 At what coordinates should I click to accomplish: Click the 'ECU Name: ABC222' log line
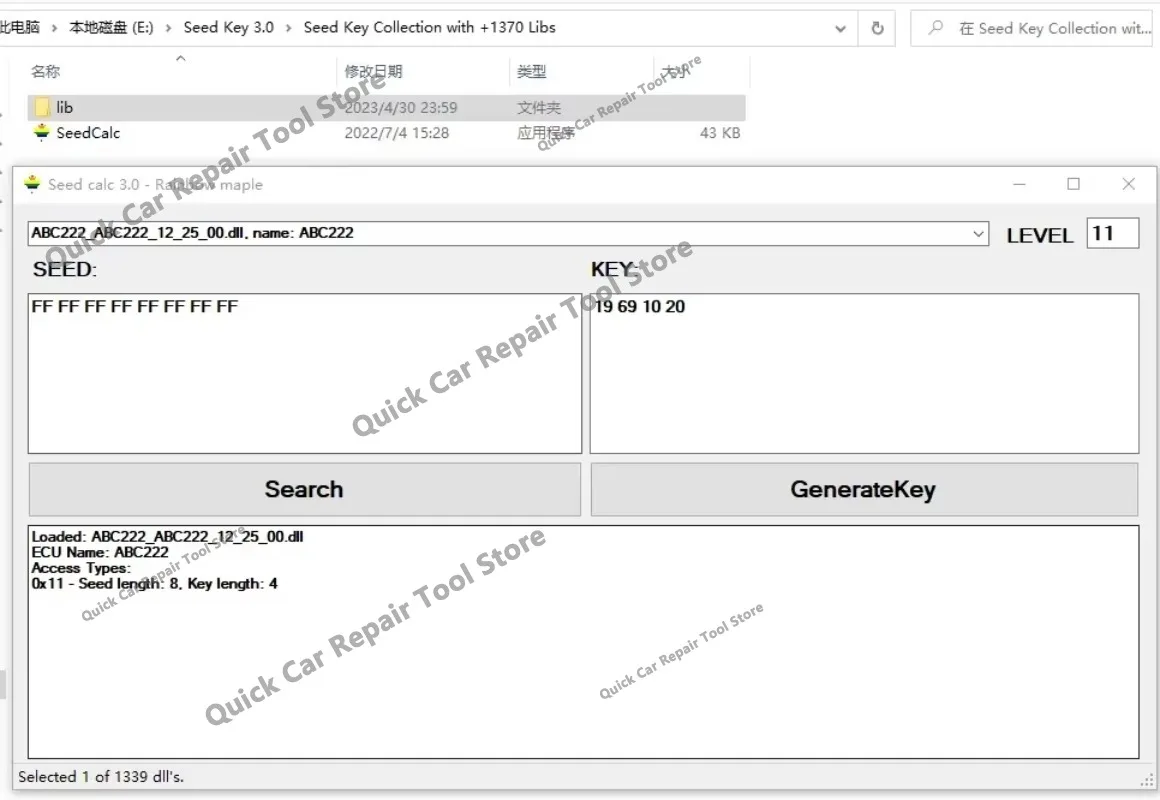pyautogui.click(x=100, y=552)
